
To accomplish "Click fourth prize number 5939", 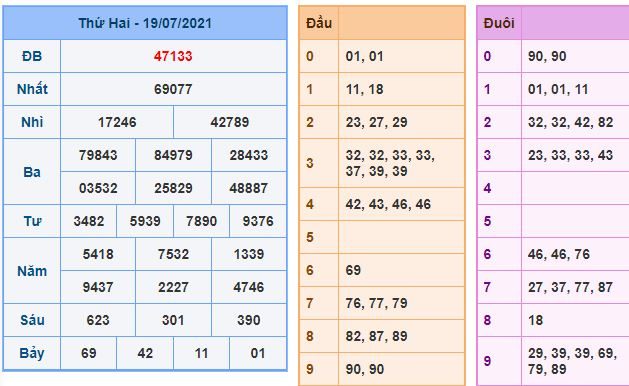I will [x=145, y=221].
